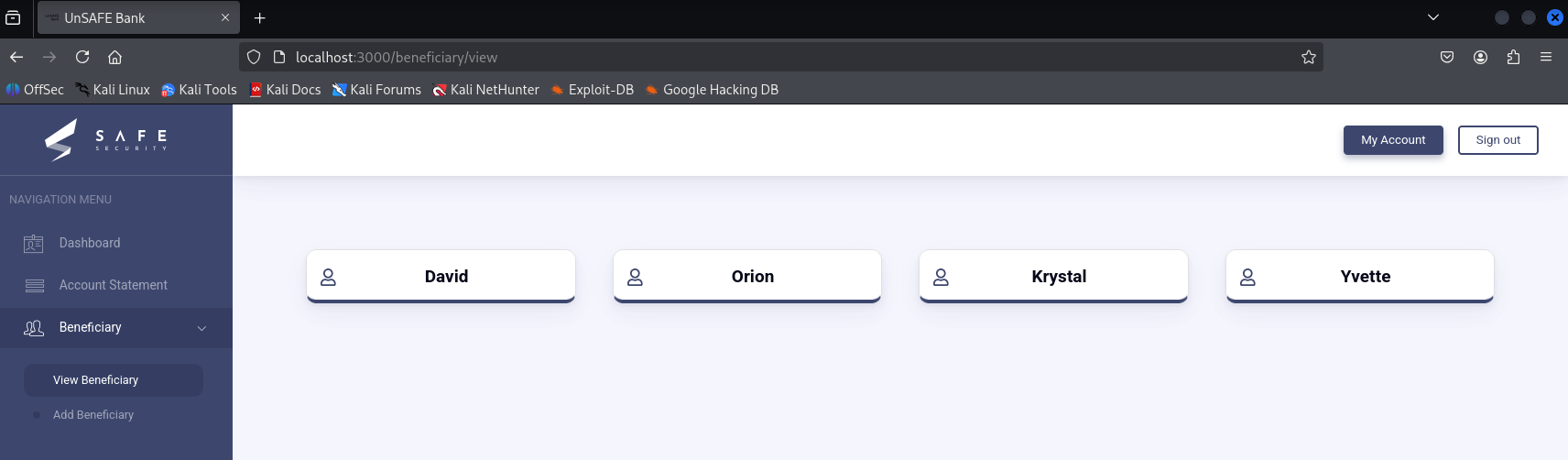Viewport: 1568px width, 460px height.
Task: Click the My Account button
Action: tap(1393, 140)
